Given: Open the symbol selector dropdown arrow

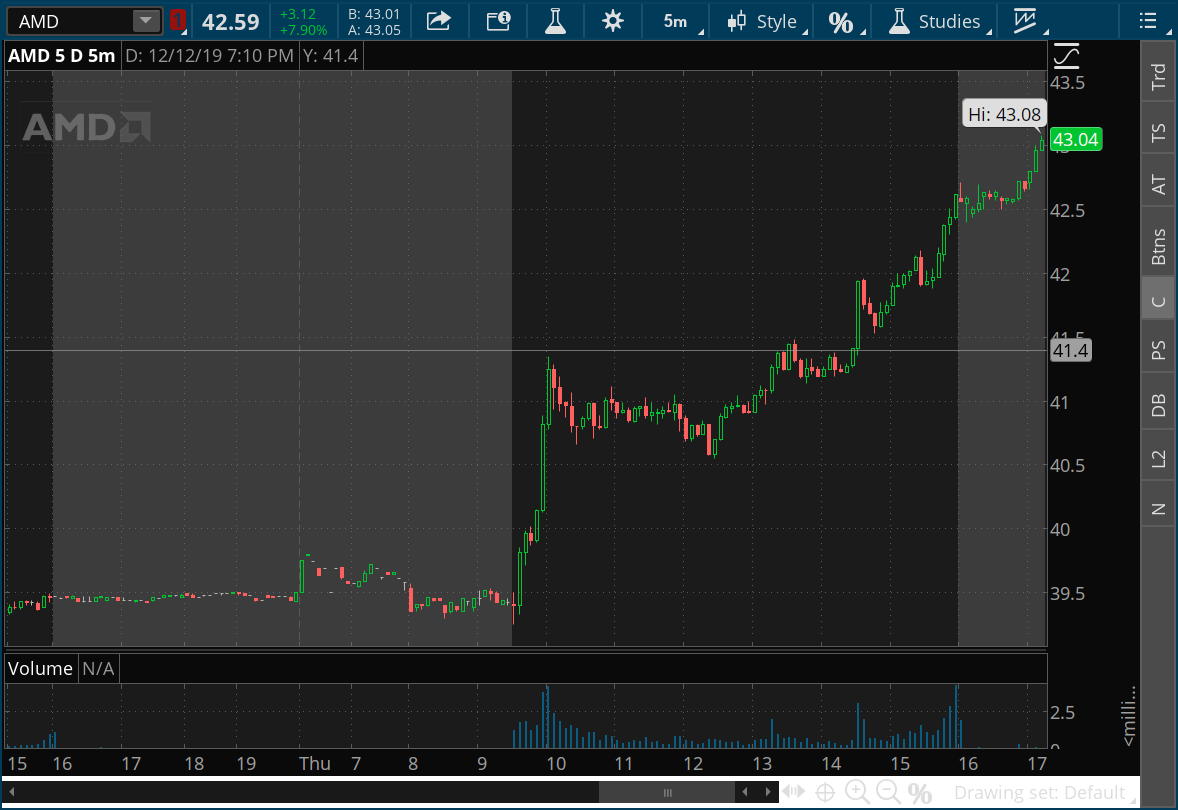Looking at the screenshot, I should [146, 21].
